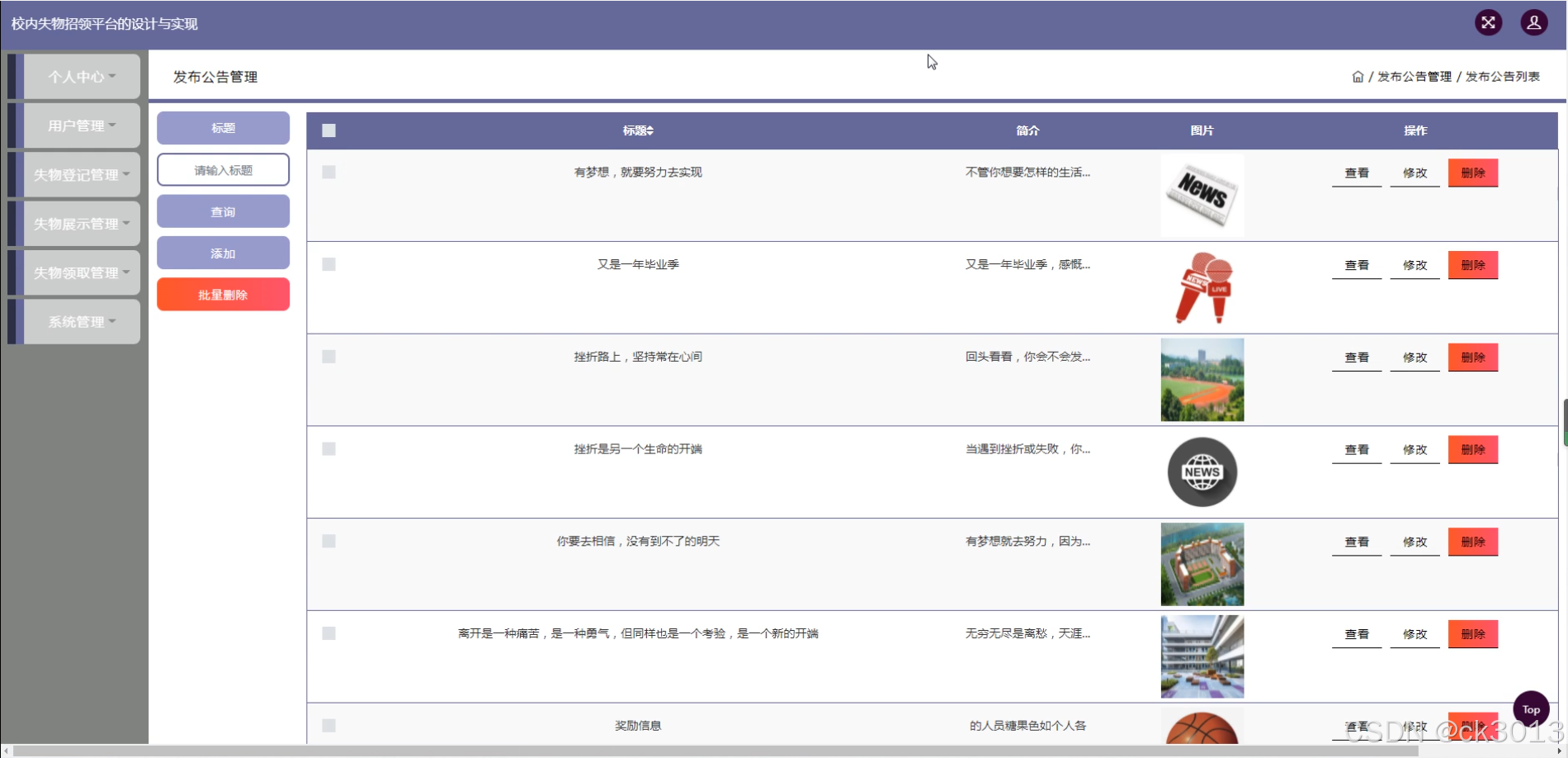The height and width of the screenshot is (758, 1568).
Task: Click 修改 for 离开是一种痛苦 row
Action: pyautogui.click(x=1415, y=634)
